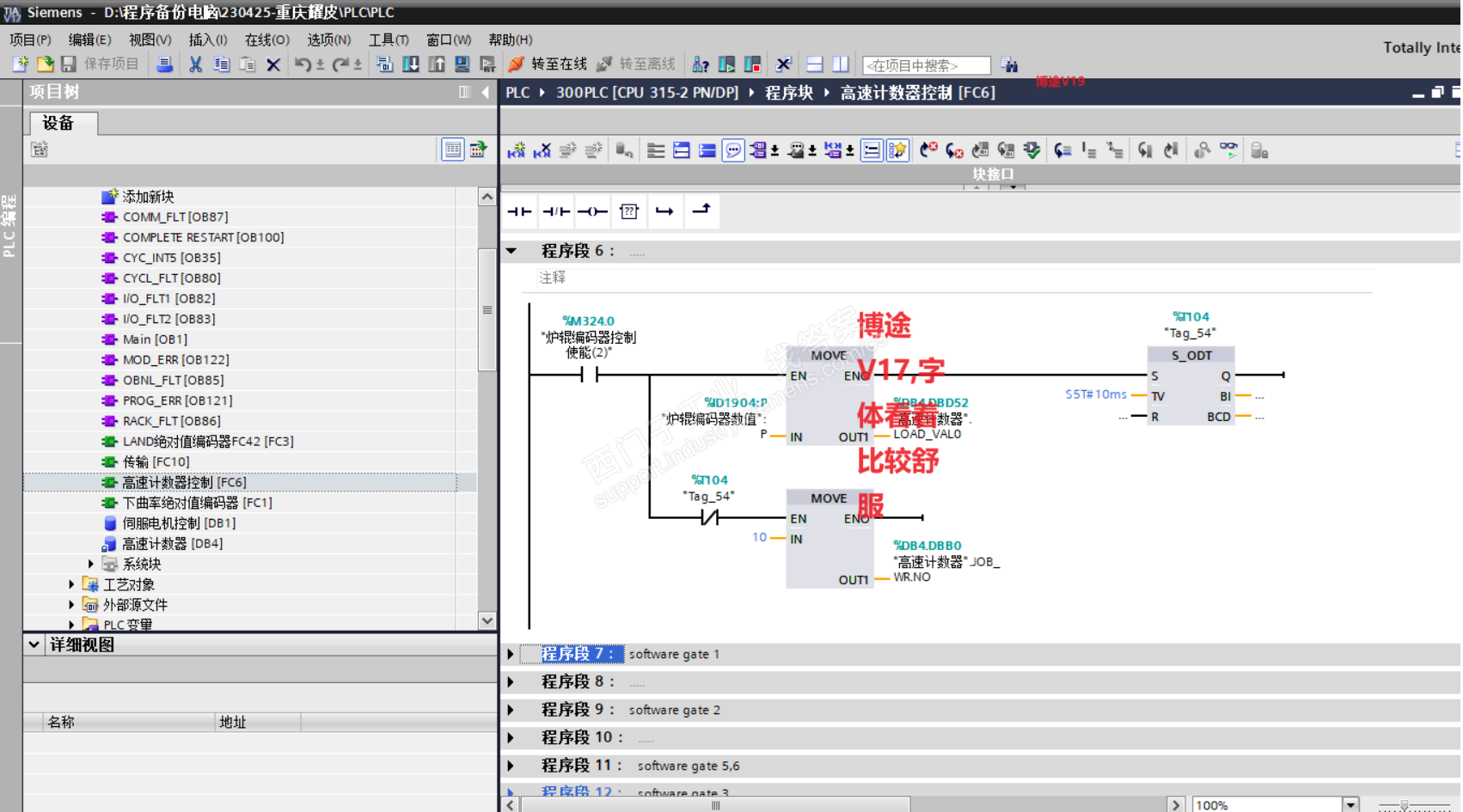Expand the 工艺对象 tree folder

click(x=72, y=584)
